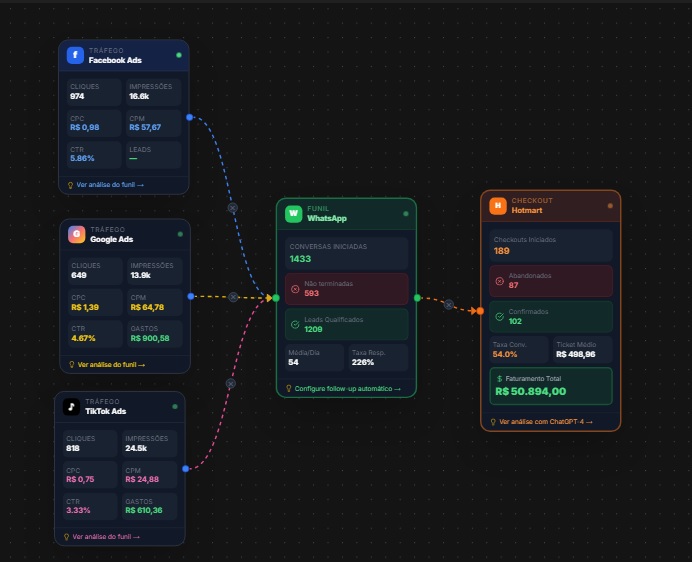The width and height of the screenshot is (692, 562).
Task: Click TikTok IMPRESSÕES value 24.5k
Action: coord(136,448)
